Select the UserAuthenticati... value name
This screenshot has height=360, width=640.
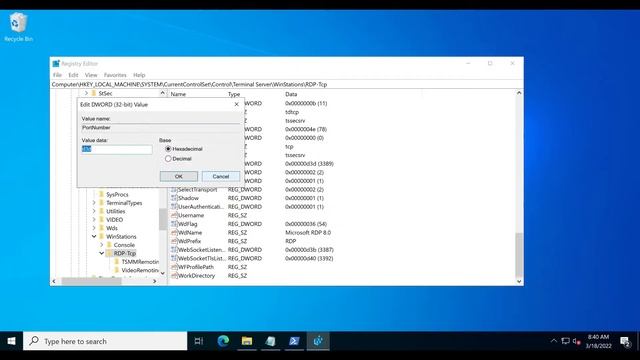(201, 207)
